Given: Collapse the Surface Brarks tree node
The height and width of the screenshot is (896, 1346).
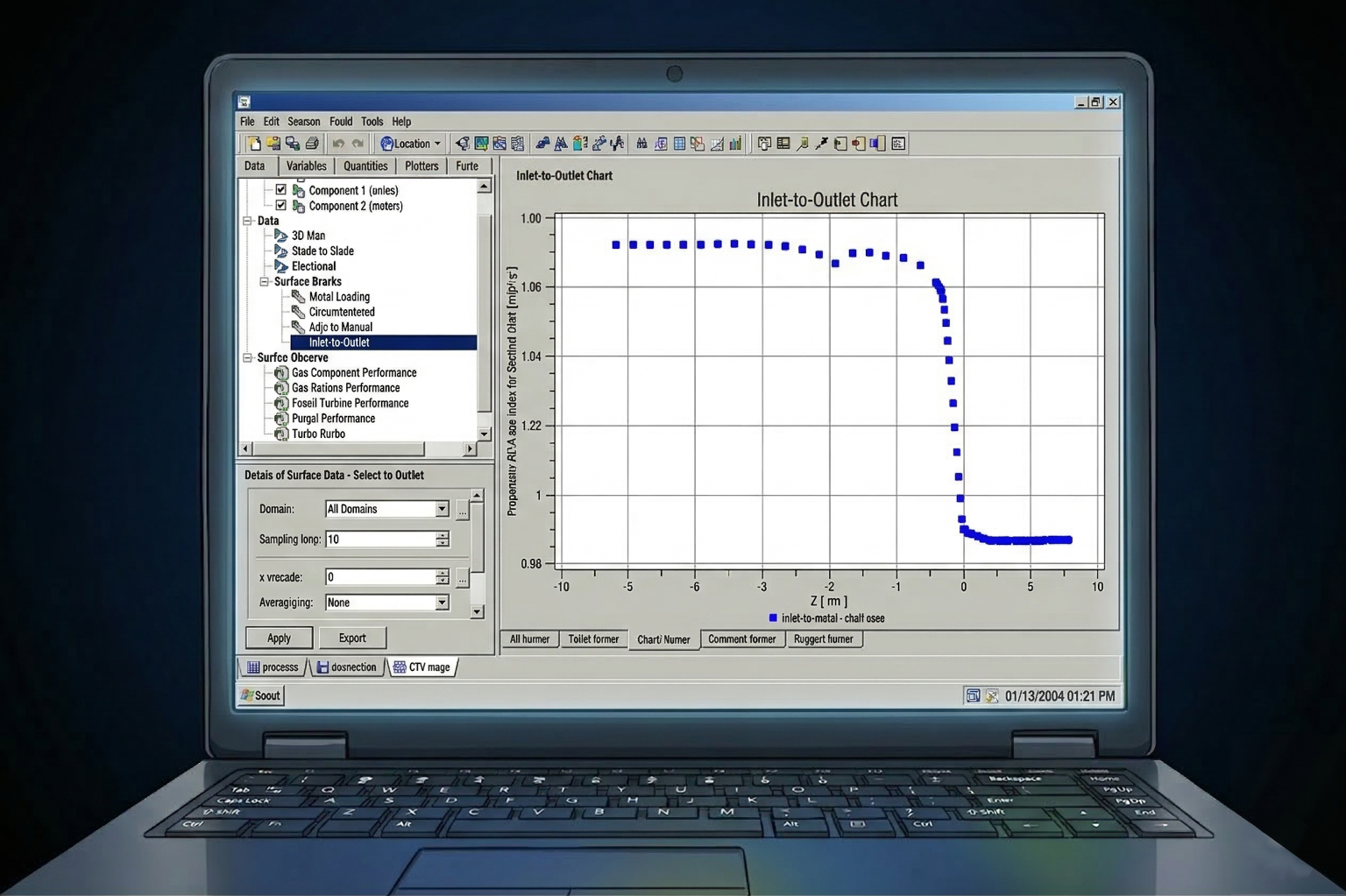Looking at the screenshot, I should 264,282.
